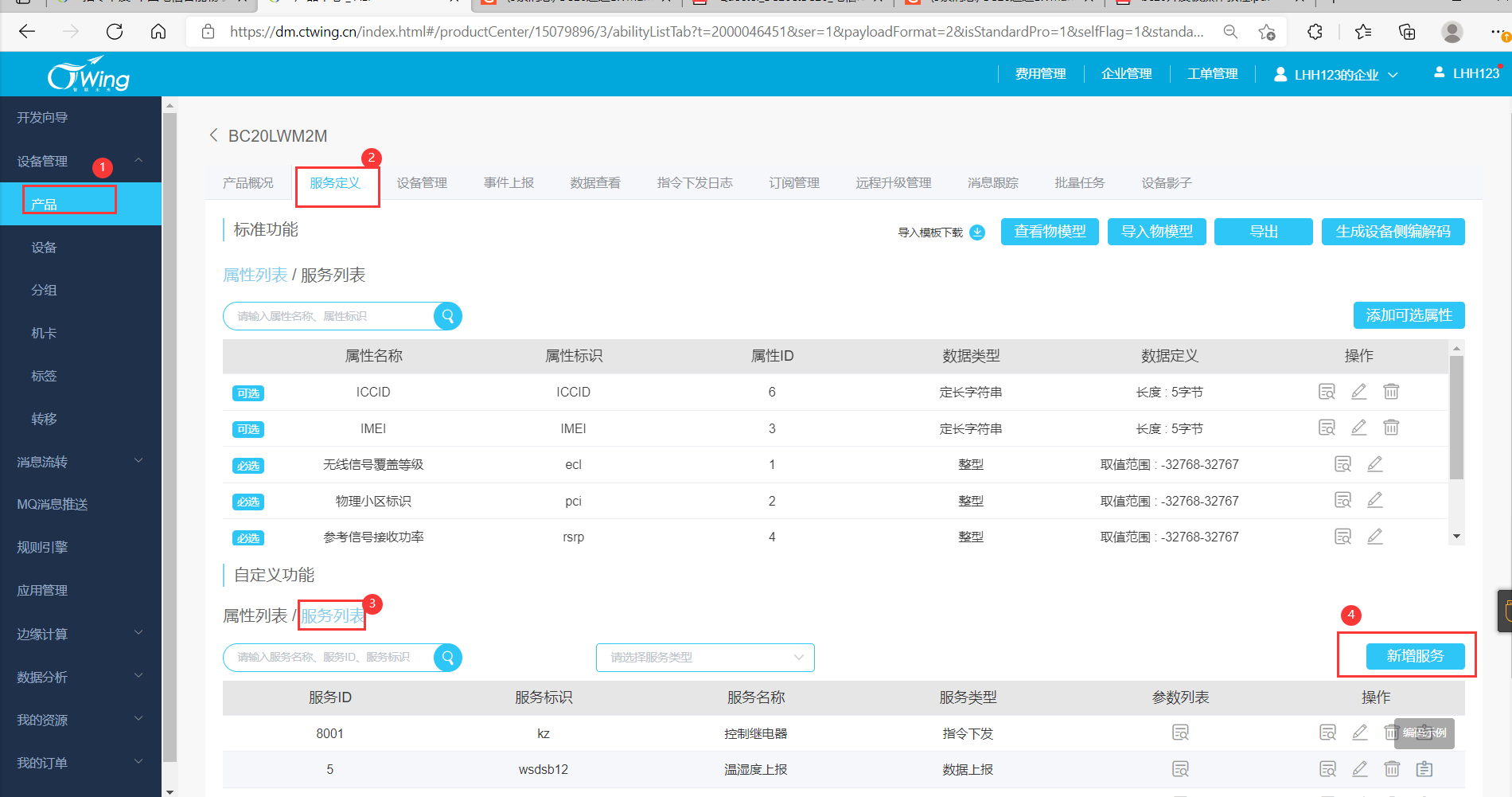
Task: Edit the rsrp attribute with the pencil icon
Action: 1375,537
